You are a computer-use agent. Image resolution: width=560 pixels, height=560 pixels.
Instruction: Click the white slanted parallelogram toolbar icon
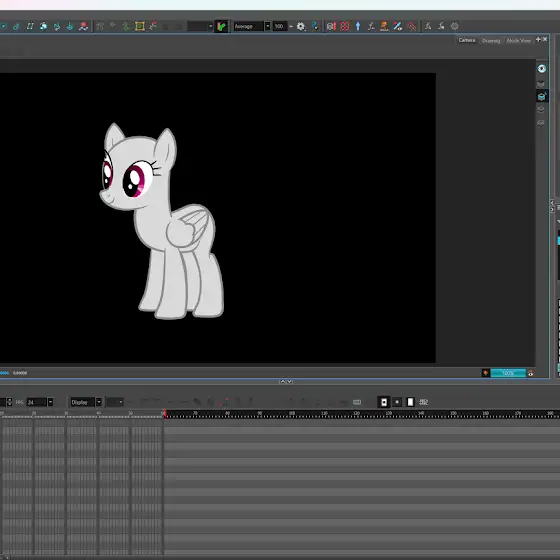(x=30, y=26)
